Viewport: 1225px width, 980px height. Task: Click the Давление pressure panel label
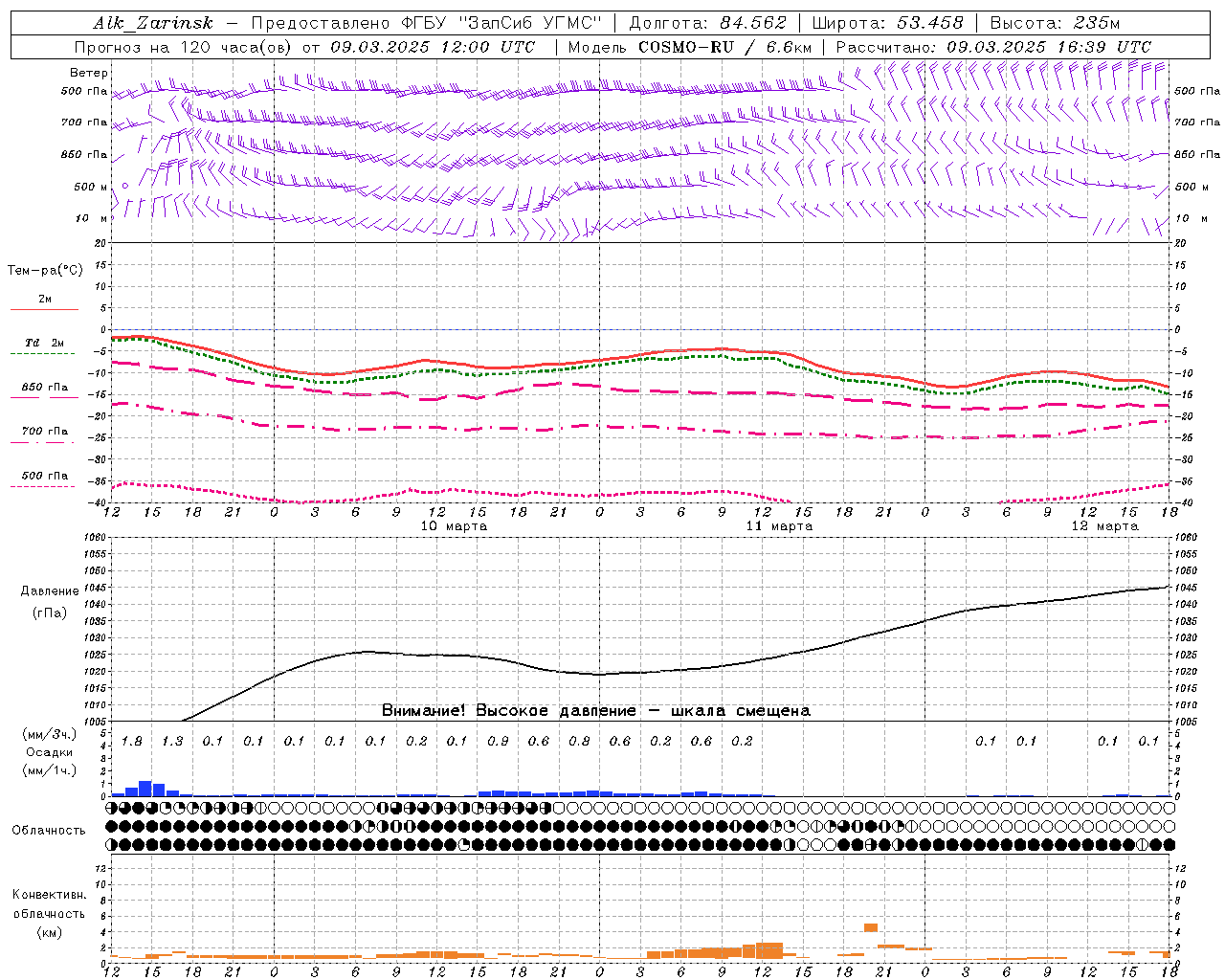tap(50, 591)
